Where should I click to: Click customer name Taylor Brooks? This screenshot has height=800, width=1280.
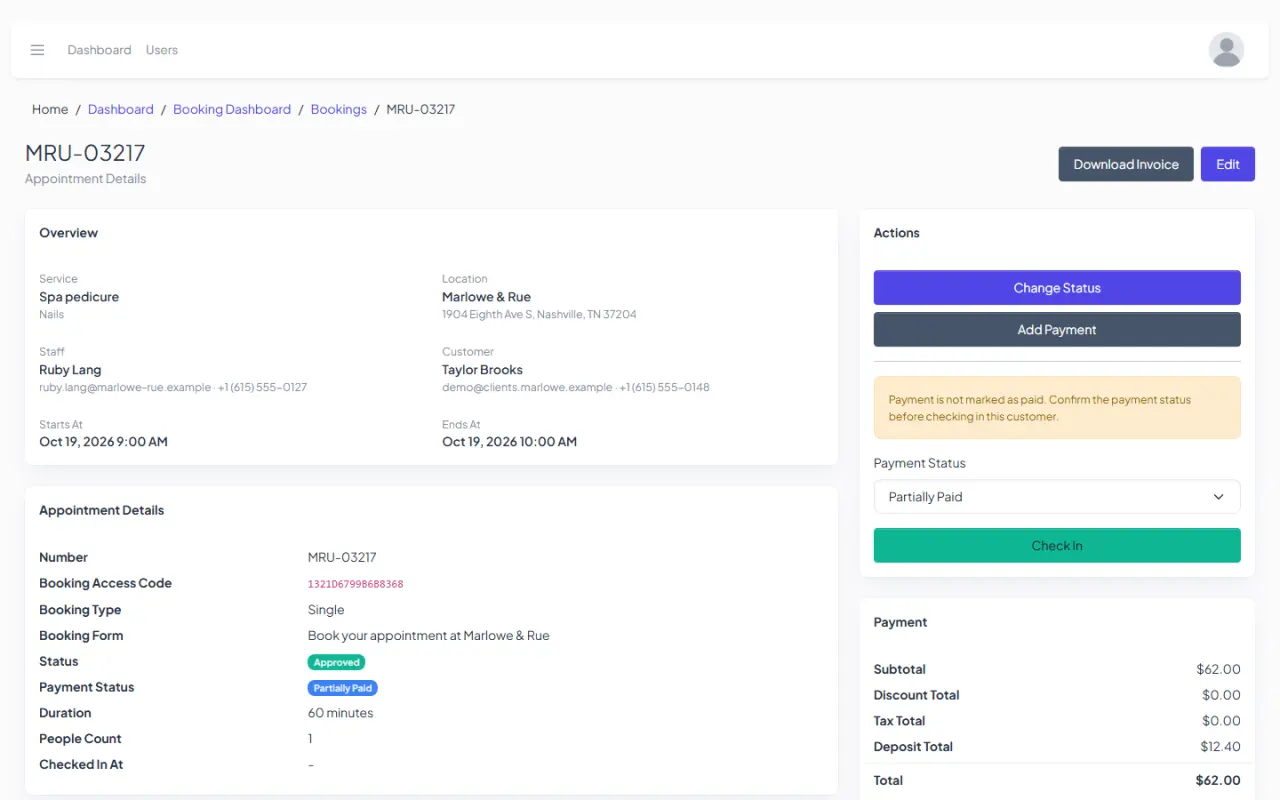(482, 370)
